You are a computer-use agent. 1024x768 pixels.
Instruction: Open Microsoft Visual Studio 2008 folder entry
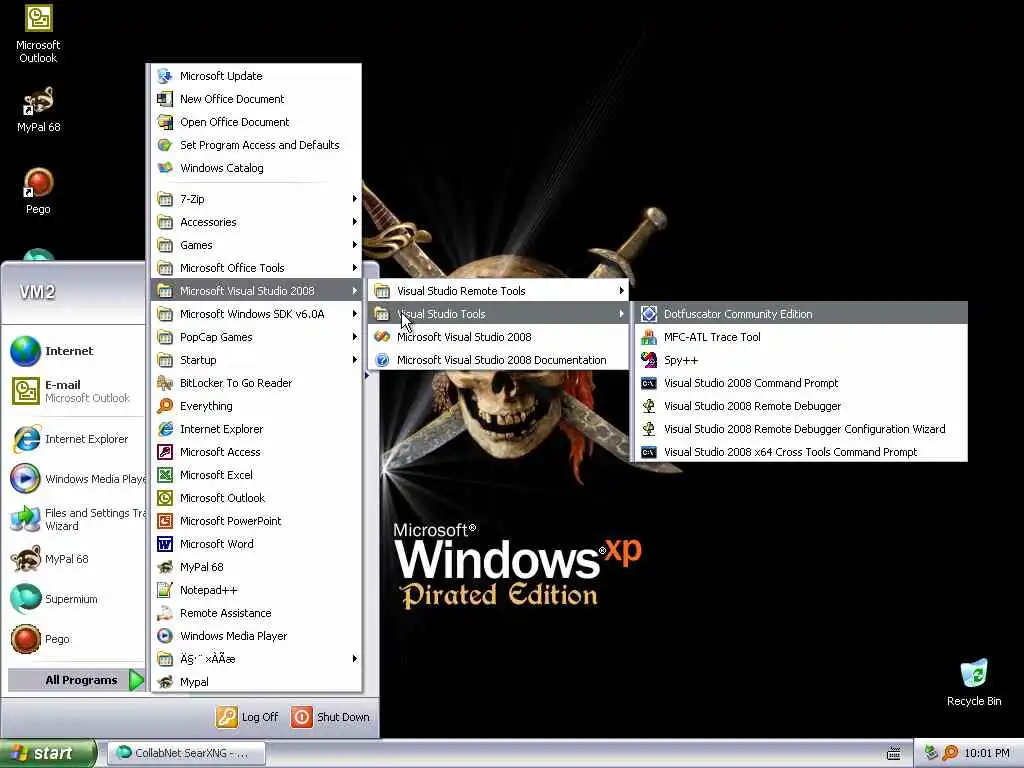[256, 291]
